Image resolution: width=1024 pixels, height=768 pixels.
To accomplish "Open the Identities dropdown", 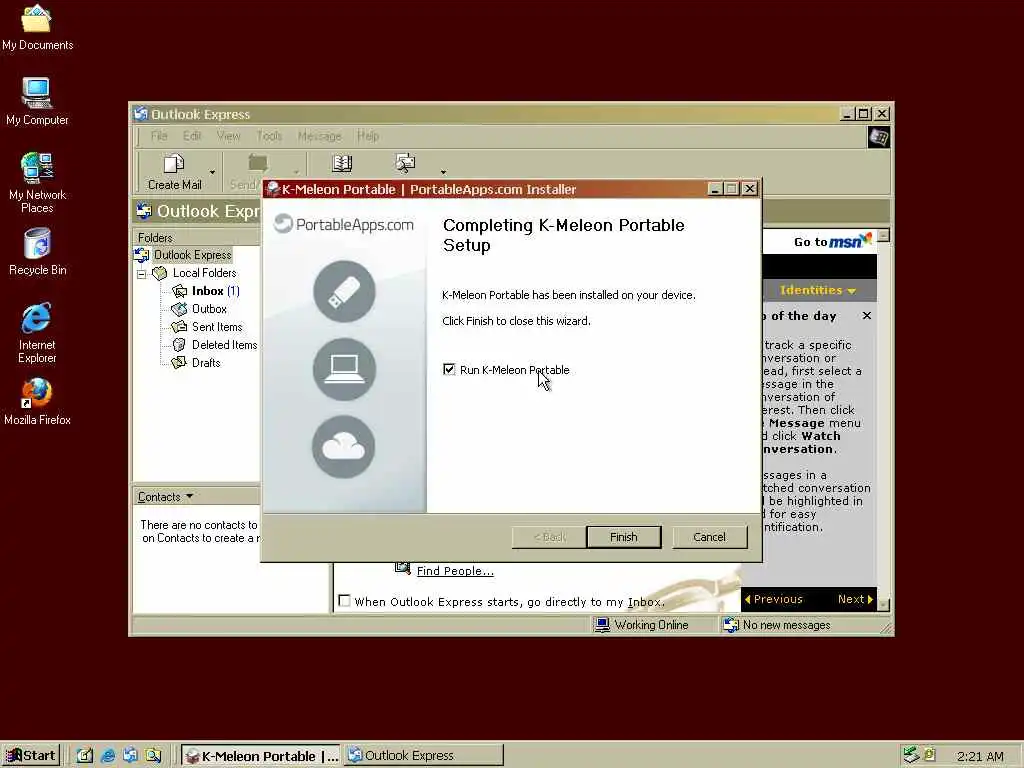I will [818, 290].
